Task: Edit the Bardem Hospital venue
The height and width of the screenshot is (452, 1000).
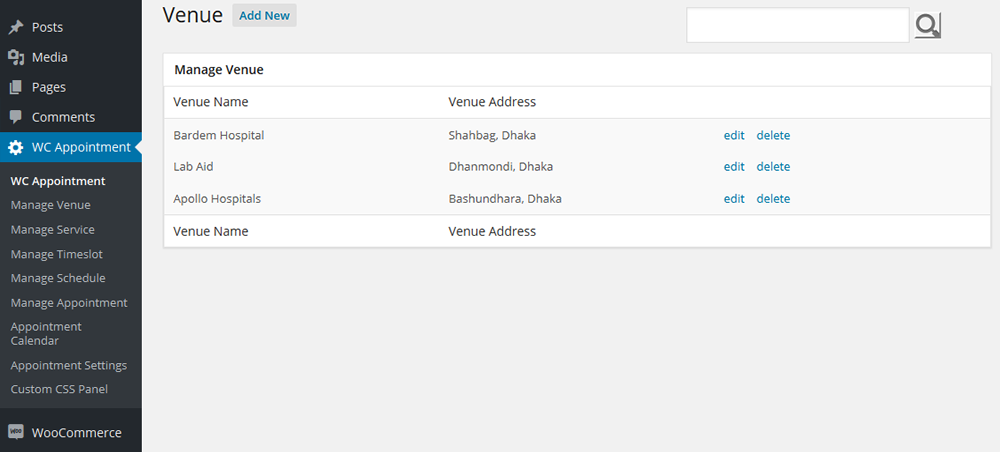Action: (734, 135)
